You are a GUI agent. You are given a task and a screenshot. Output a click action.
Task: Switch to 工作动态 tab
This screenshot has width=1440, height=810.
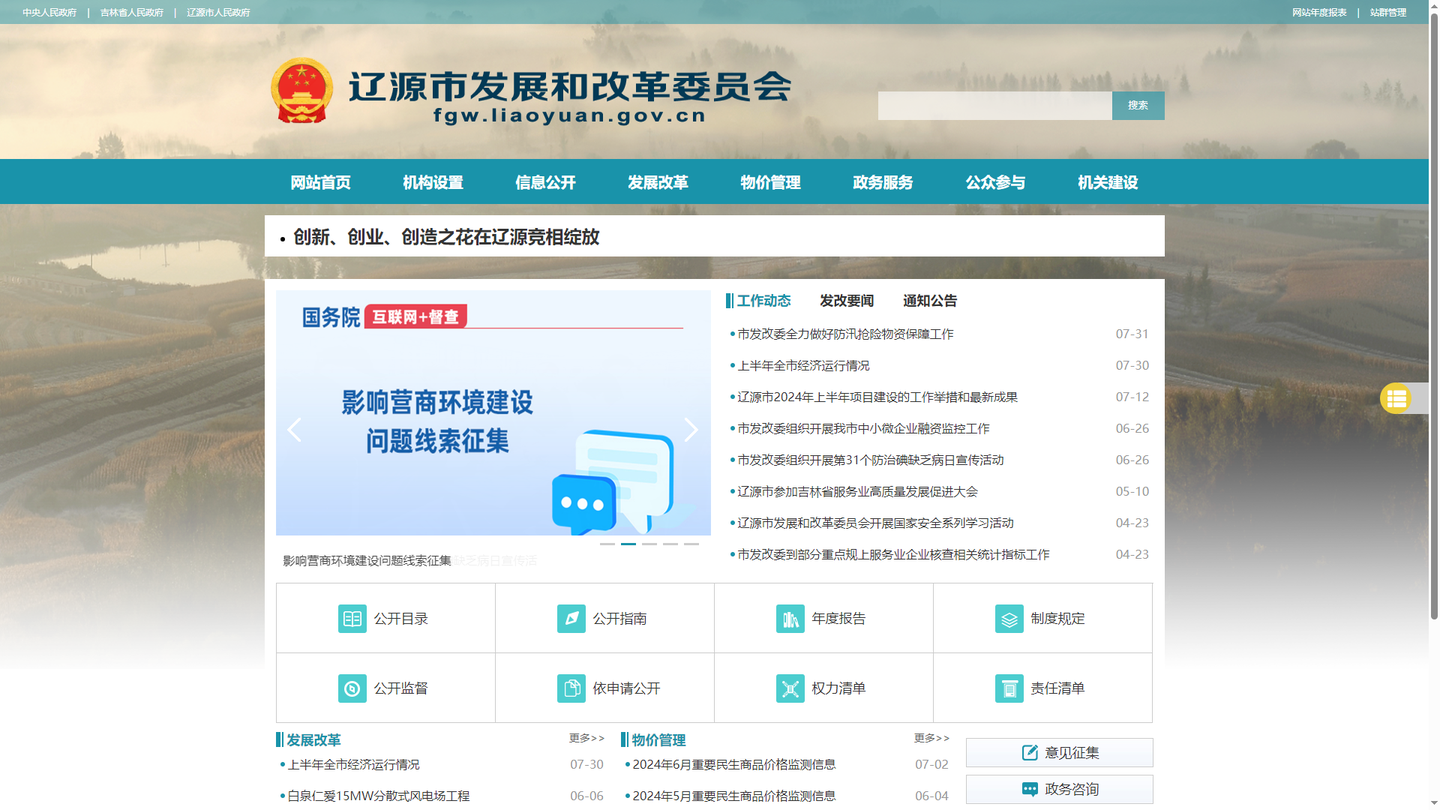[763, 301]
